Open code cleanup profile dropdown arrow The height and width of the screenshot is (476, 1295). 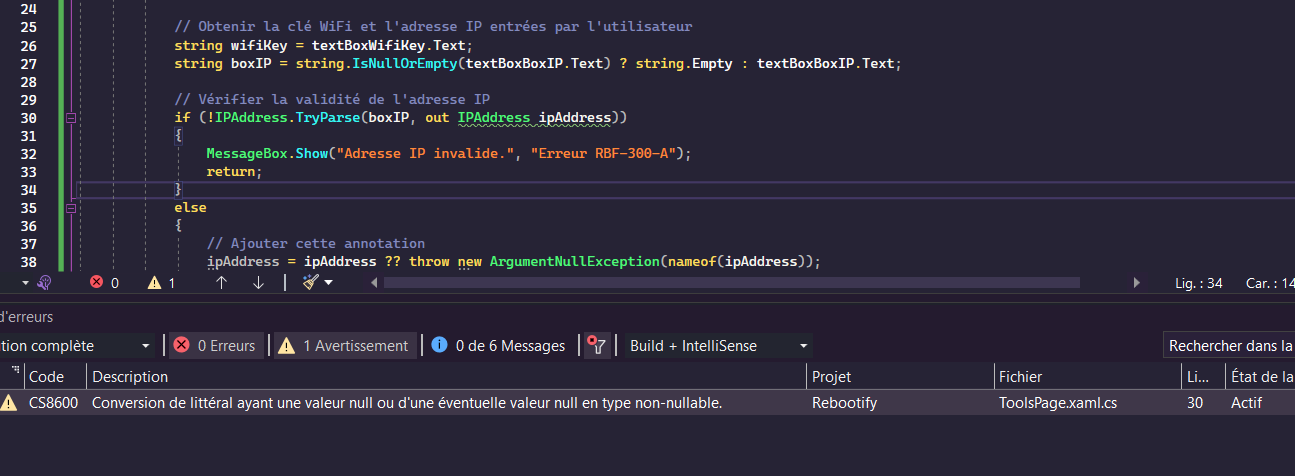328,283
